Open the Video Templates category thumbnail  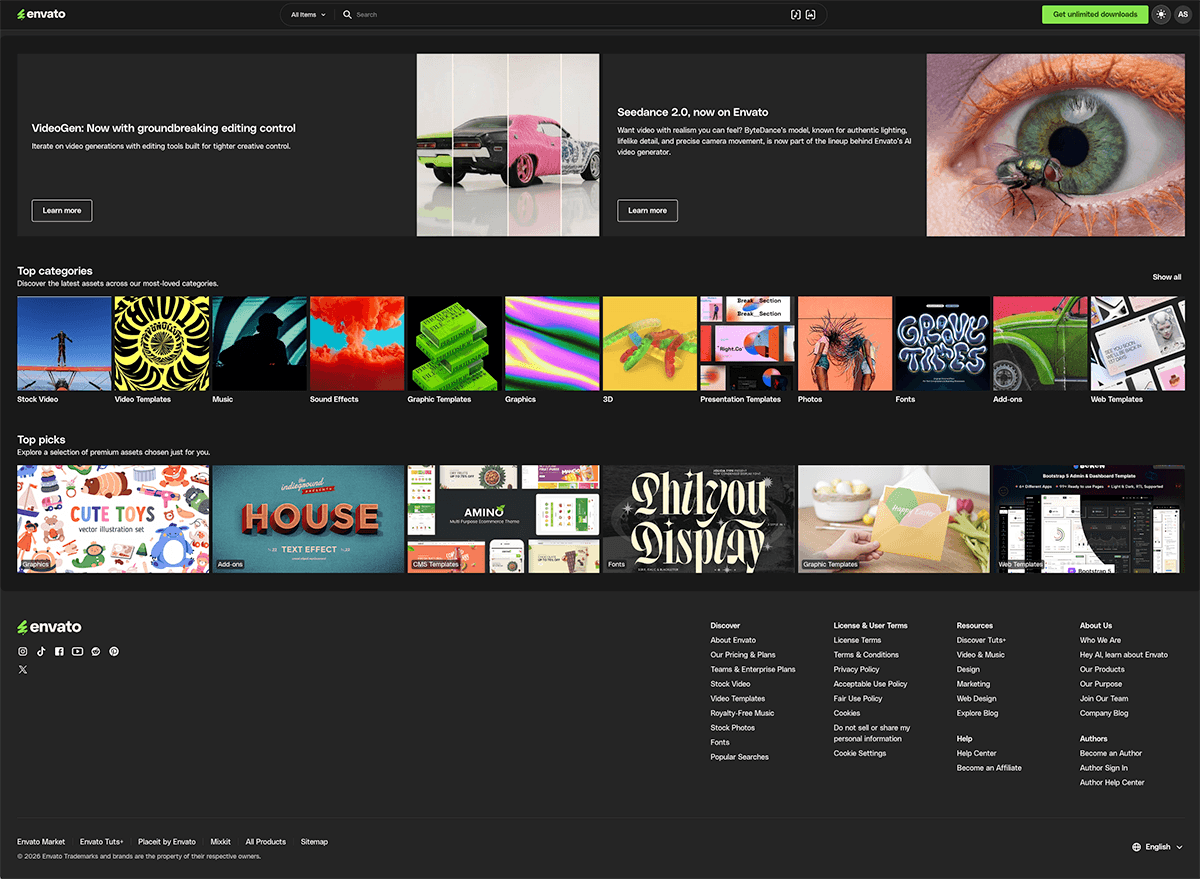click(x=162, y=343)
